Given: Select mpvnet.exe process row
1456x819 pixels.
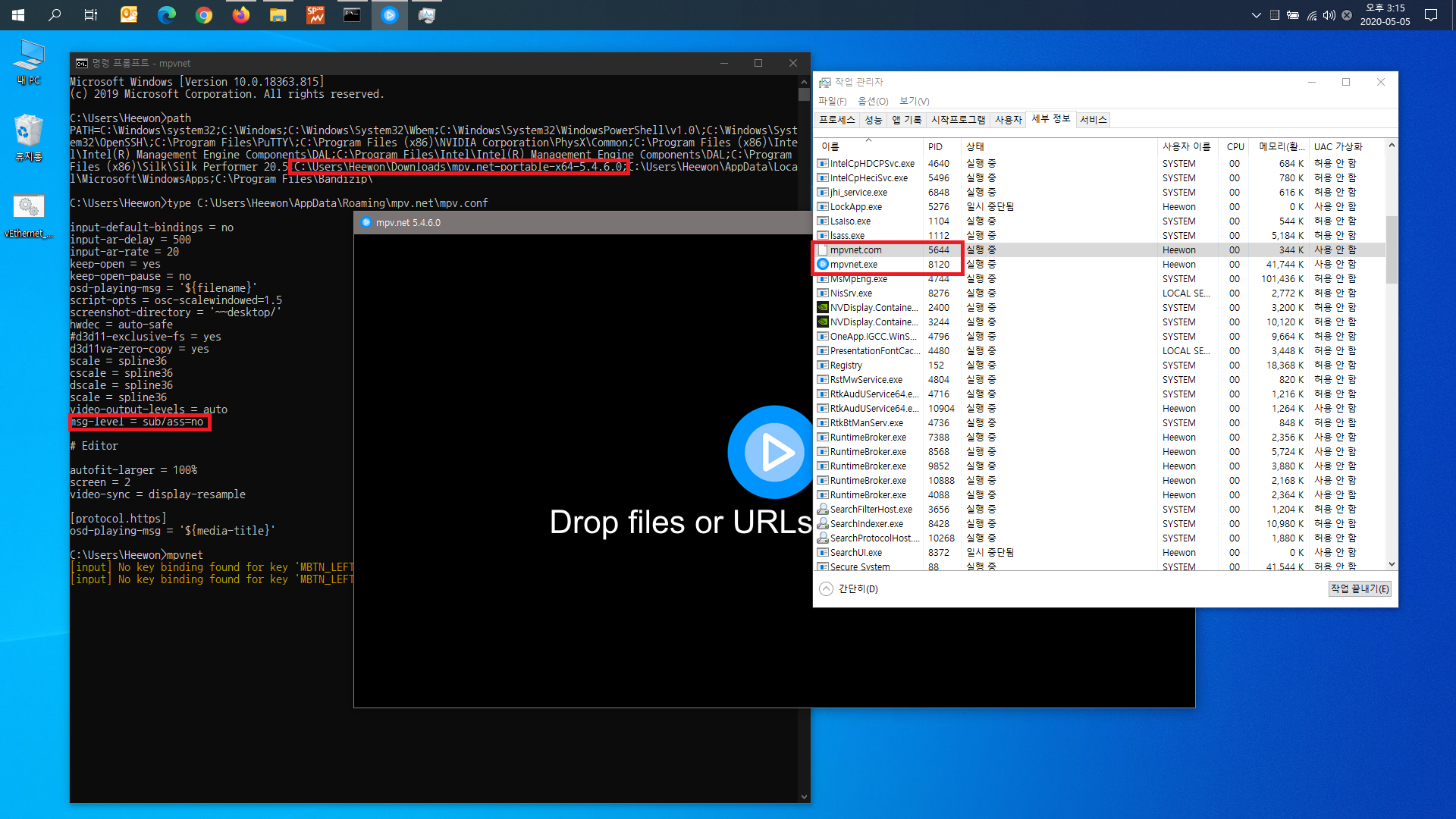Looking at the screenshot, I should coord(854,265).
